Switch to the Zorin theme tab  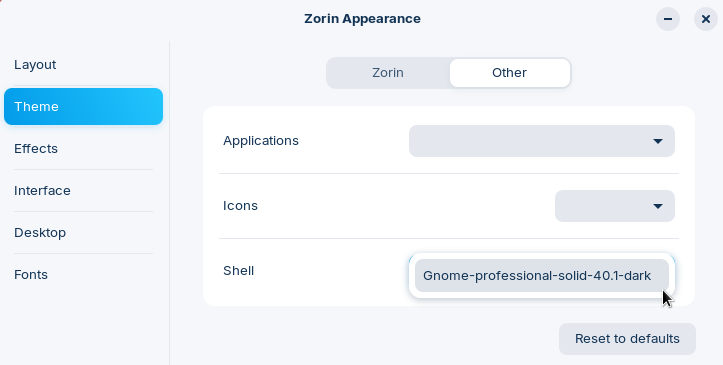pos(388,73)
